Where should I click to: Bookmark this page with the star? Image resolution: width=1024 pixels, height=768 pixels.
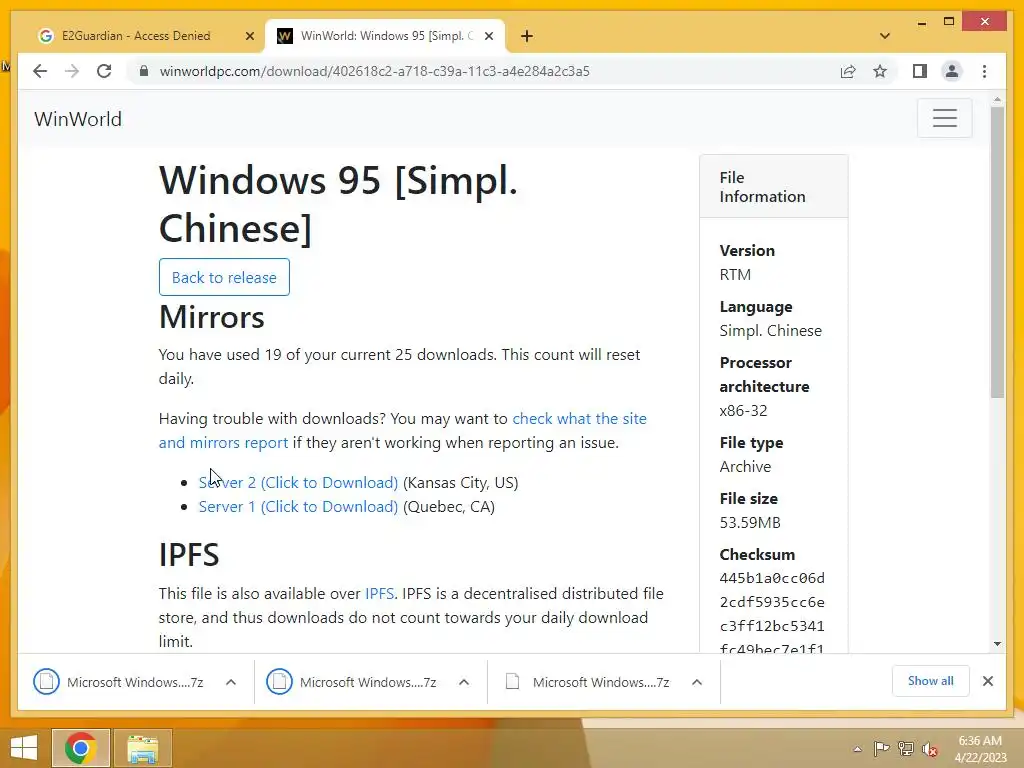point(880,71)
